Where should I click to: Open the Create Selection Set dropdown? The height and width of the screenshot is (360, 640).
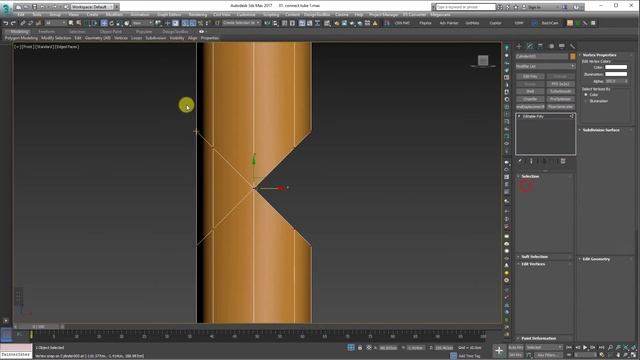[241, 23]
